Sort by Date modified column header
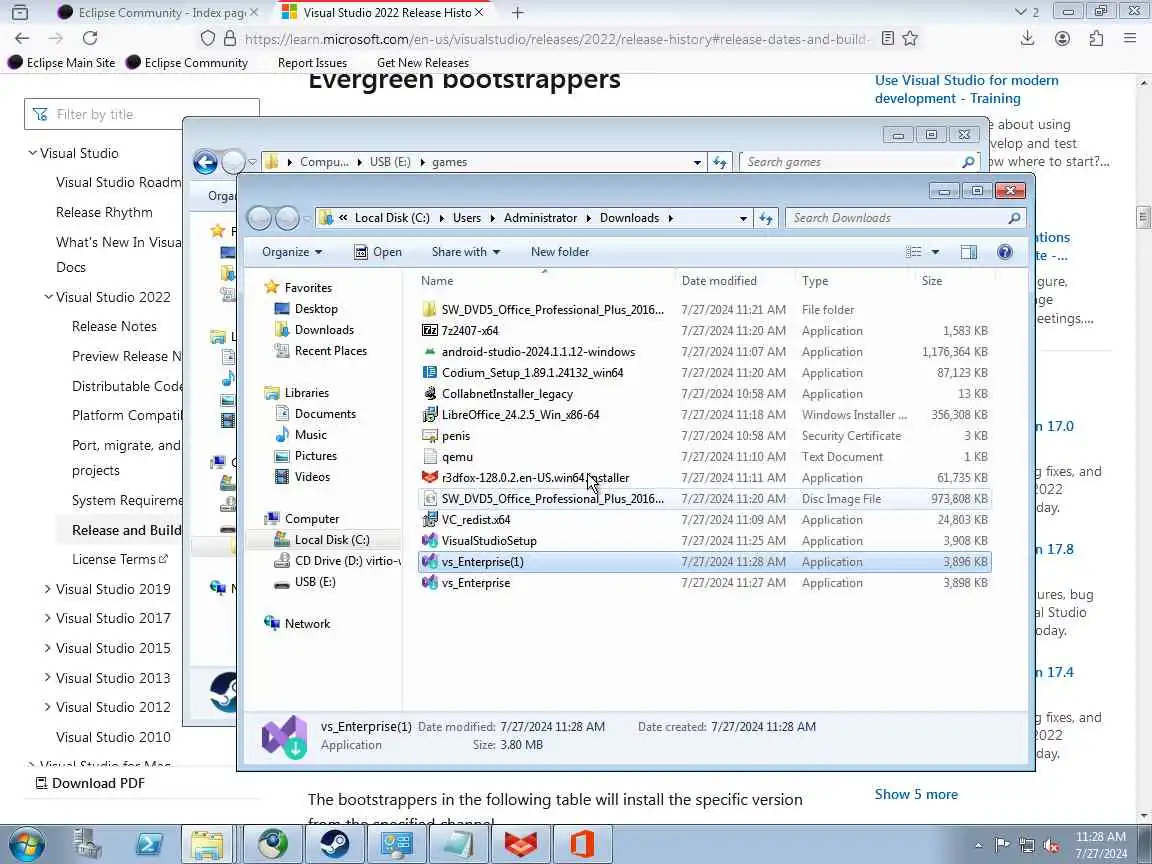1152x864 pixels. (x=719, y=281)
